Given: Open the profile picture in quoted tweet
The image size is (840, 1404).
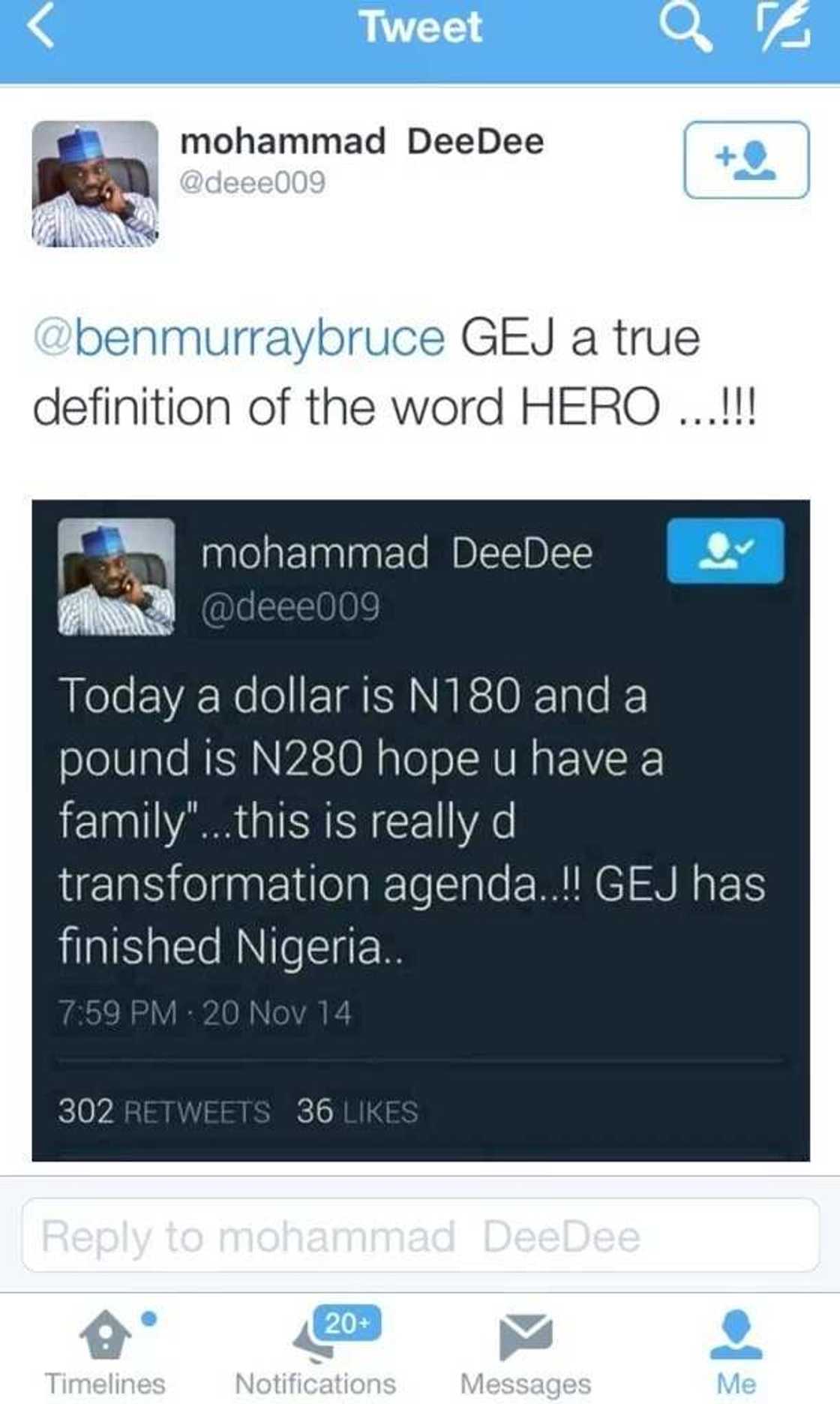Looking at the screenshot, I should click(117, 577).
